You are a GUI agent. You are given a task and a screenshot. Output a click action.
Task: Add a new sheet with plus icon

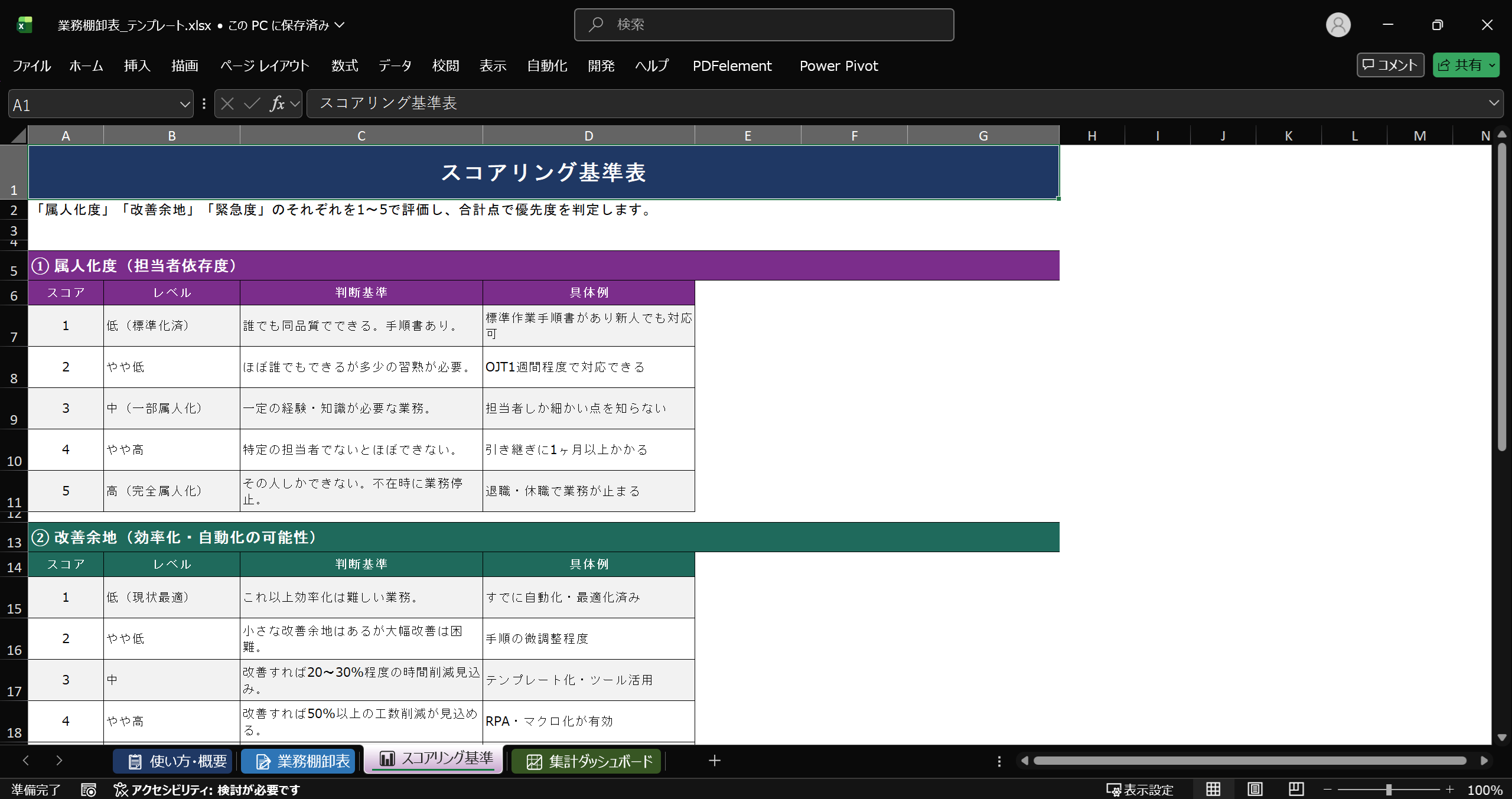[x=714, y=761]
